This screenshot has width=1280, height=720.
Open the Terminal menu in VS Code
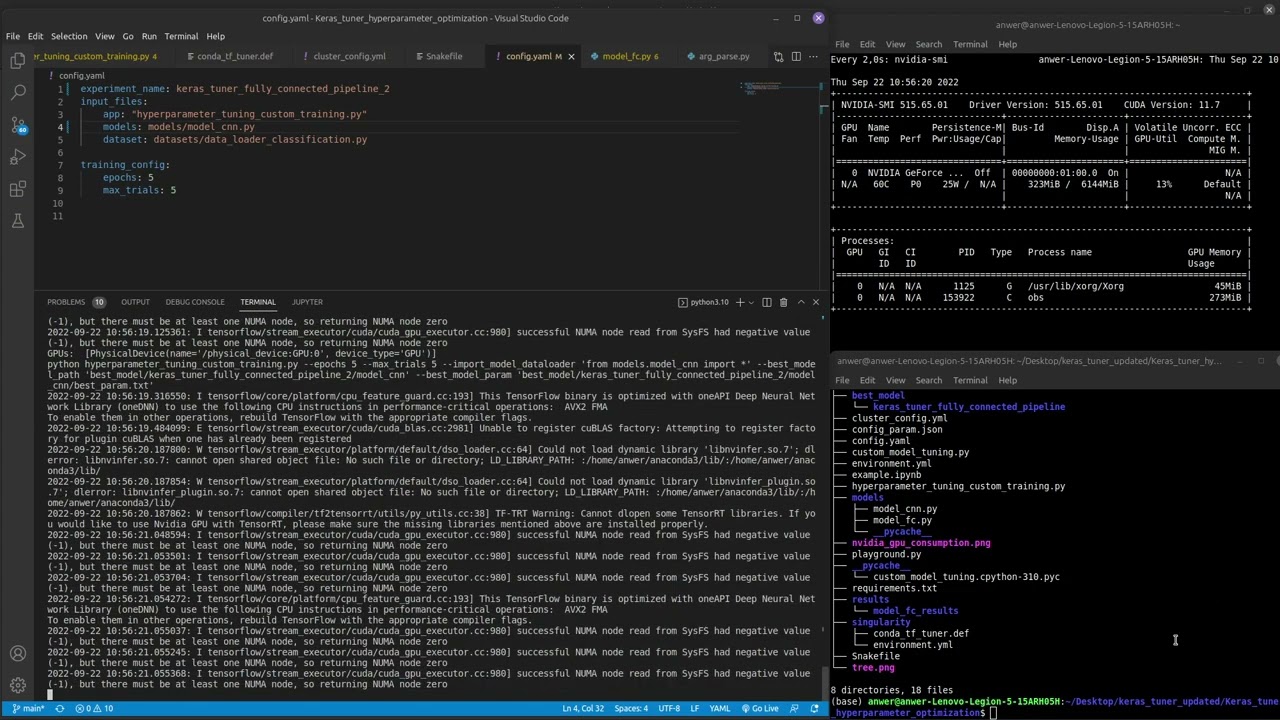181,36
